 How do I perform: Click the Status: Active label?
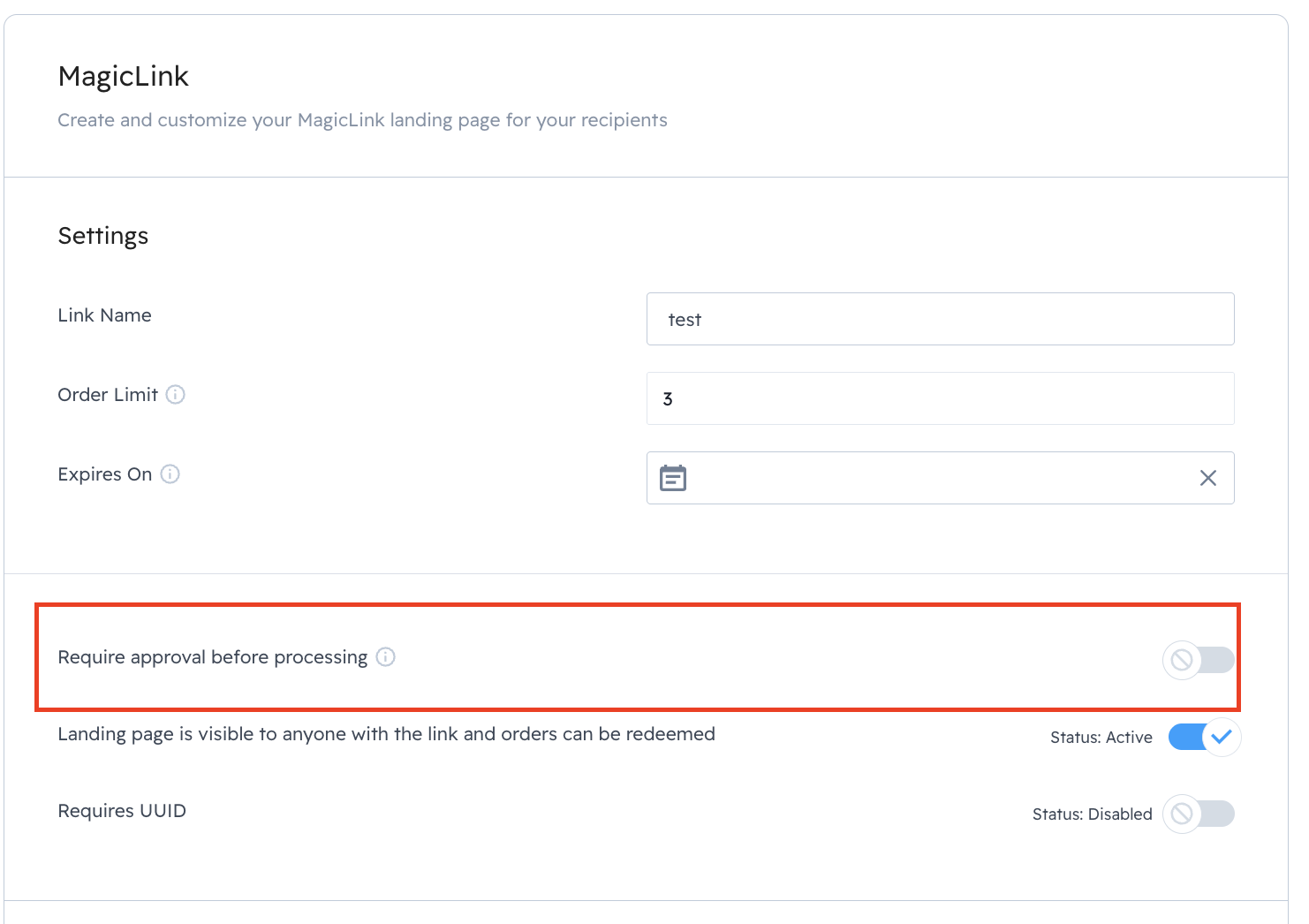pos(1101,738)
